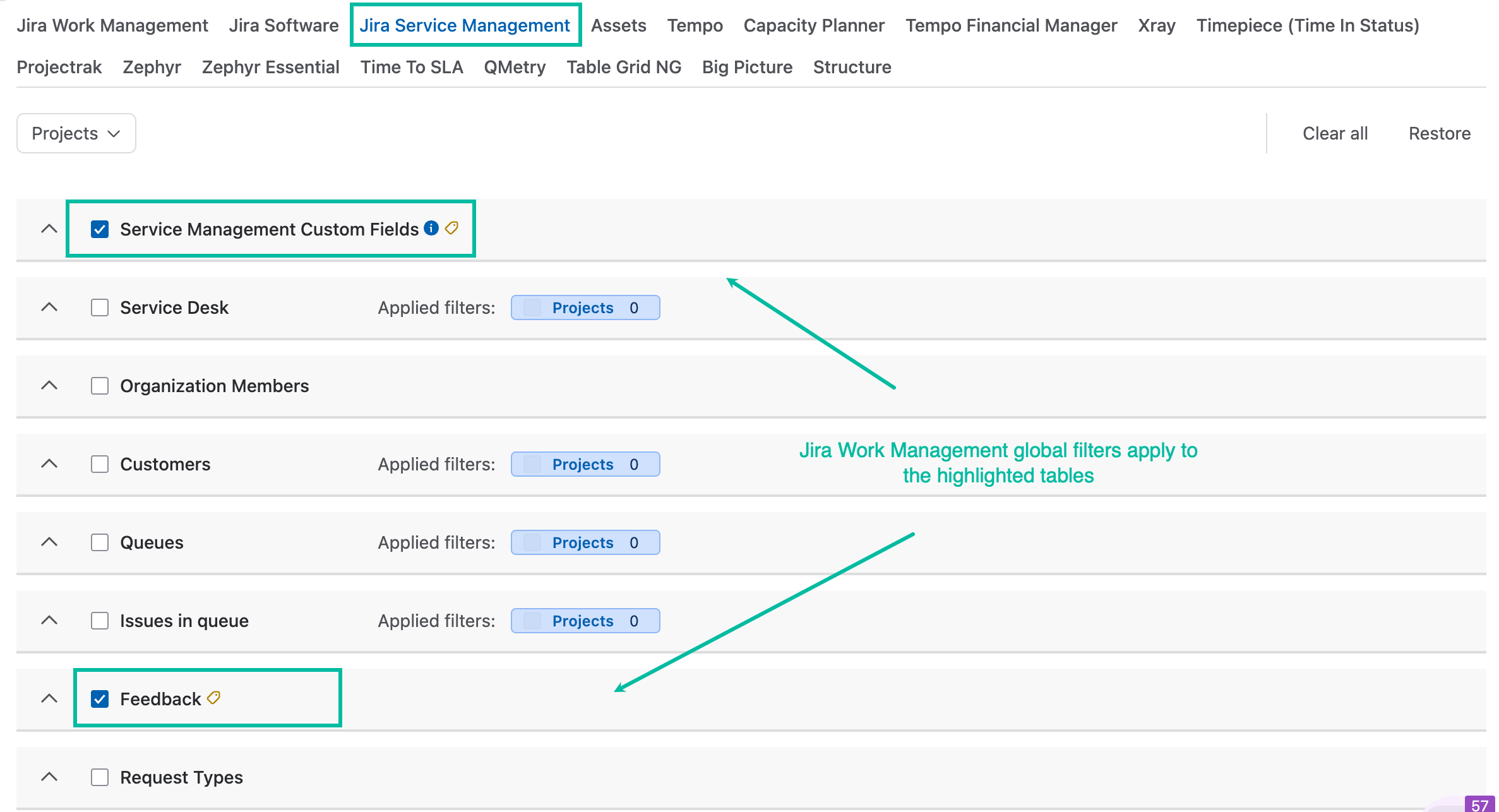This screenshot has width=1499, height=812.
Task: Enable the Customers table checkbox
Action: [100, 464]
